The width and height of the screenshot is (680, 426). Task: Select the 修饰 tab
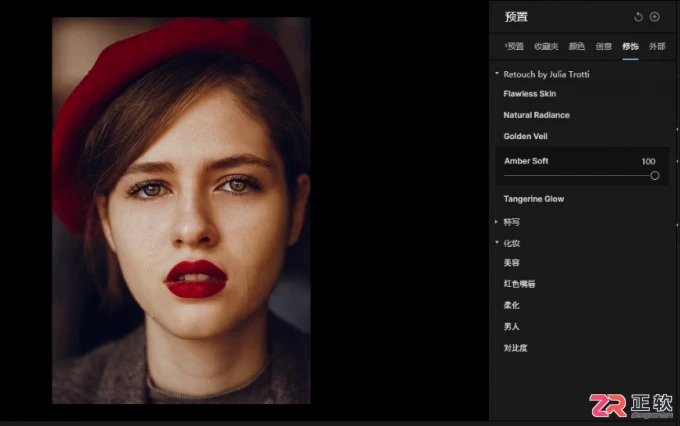(630, 46)
